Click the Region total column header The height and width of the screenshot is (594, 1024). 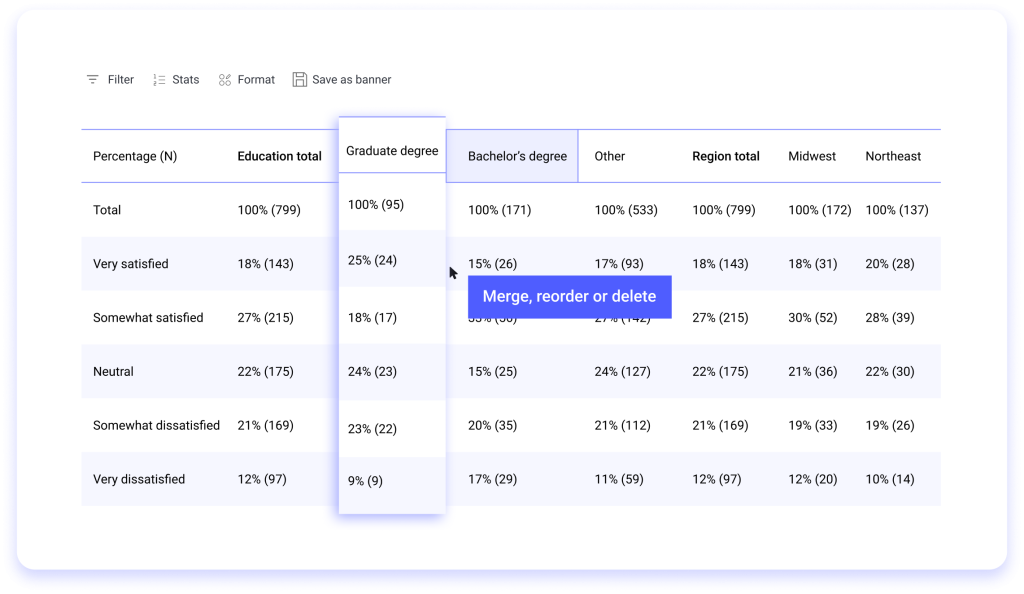coord(726,157)
